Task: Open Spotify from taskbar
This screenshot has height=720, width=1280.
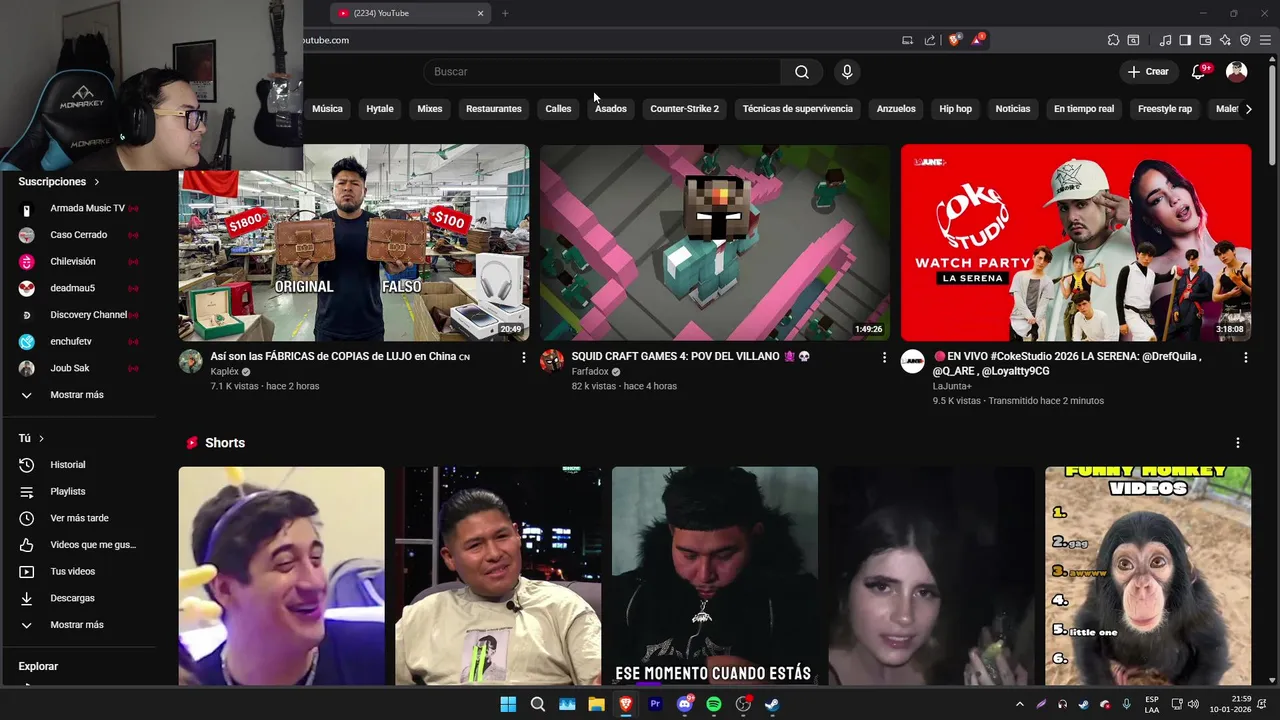Action: click(714, 704)
